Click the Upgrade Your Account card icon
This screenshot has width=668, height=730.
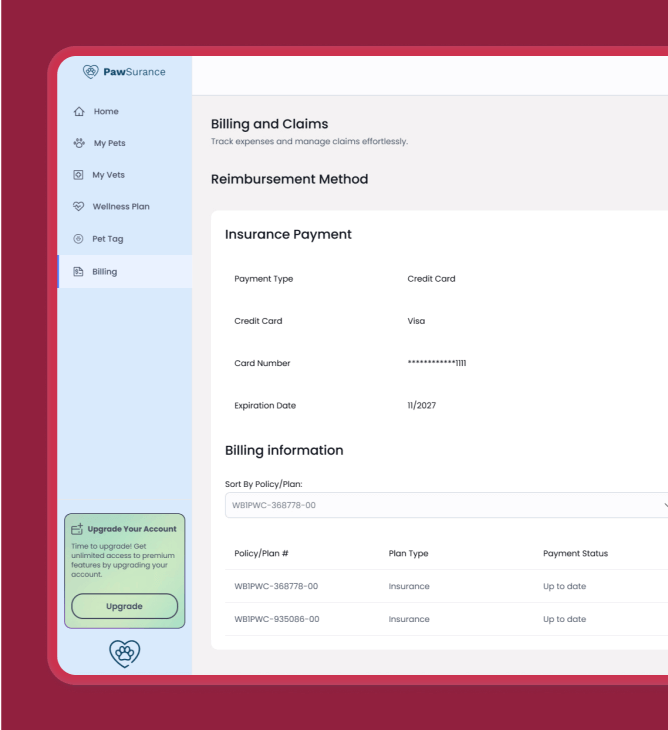[77, 529]
